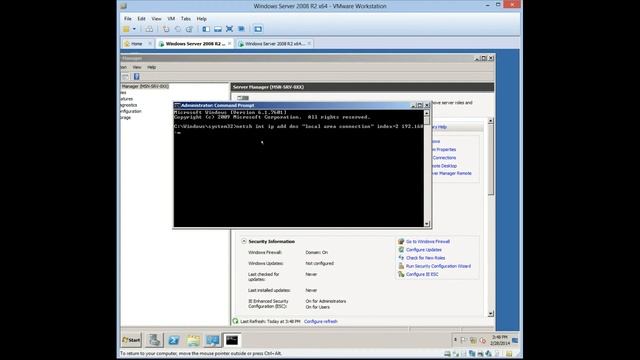This screenshot has height=360, width=640.
Task: Collapse the Security Information section
Action: coord(244,241)
